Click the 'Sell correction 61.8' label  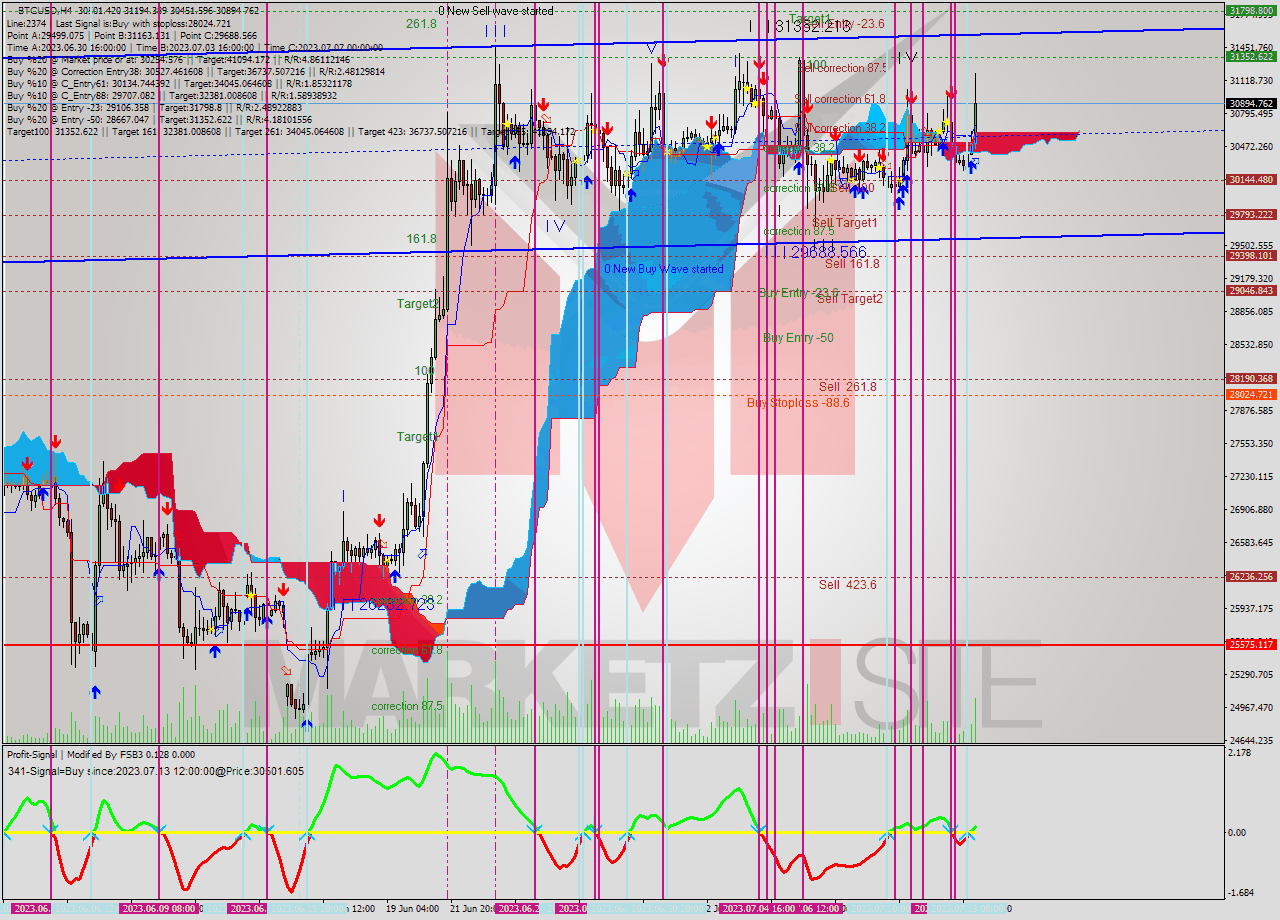(x=840, y=99)
